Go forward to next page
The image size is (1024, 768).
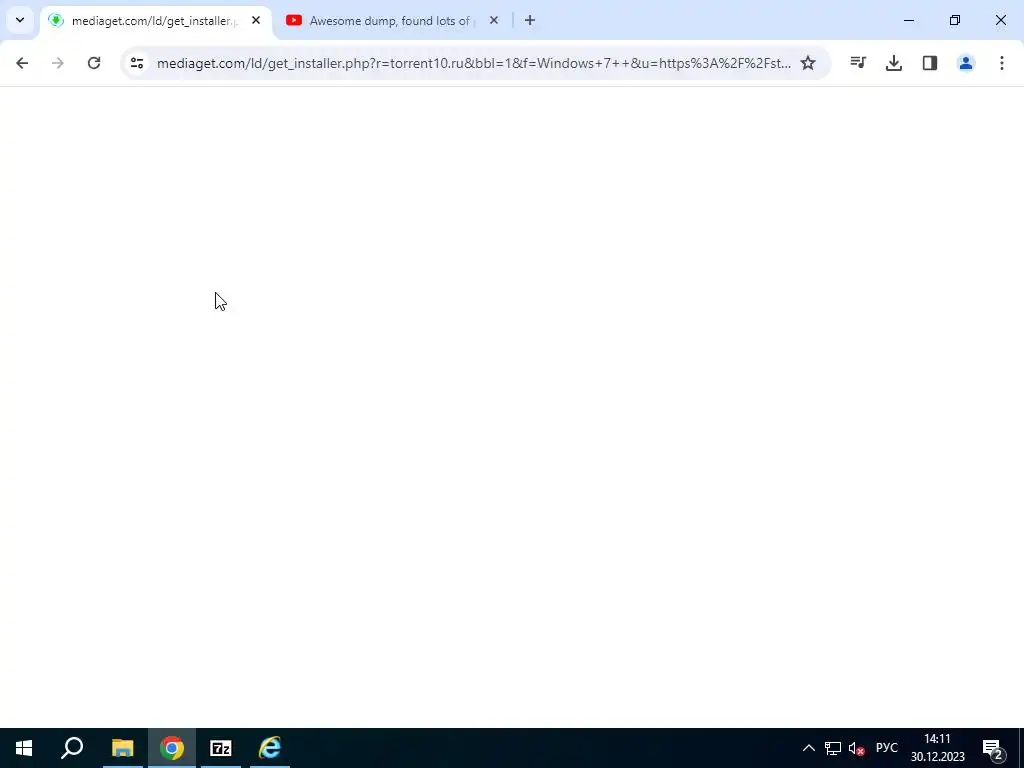tap(57, 63)
